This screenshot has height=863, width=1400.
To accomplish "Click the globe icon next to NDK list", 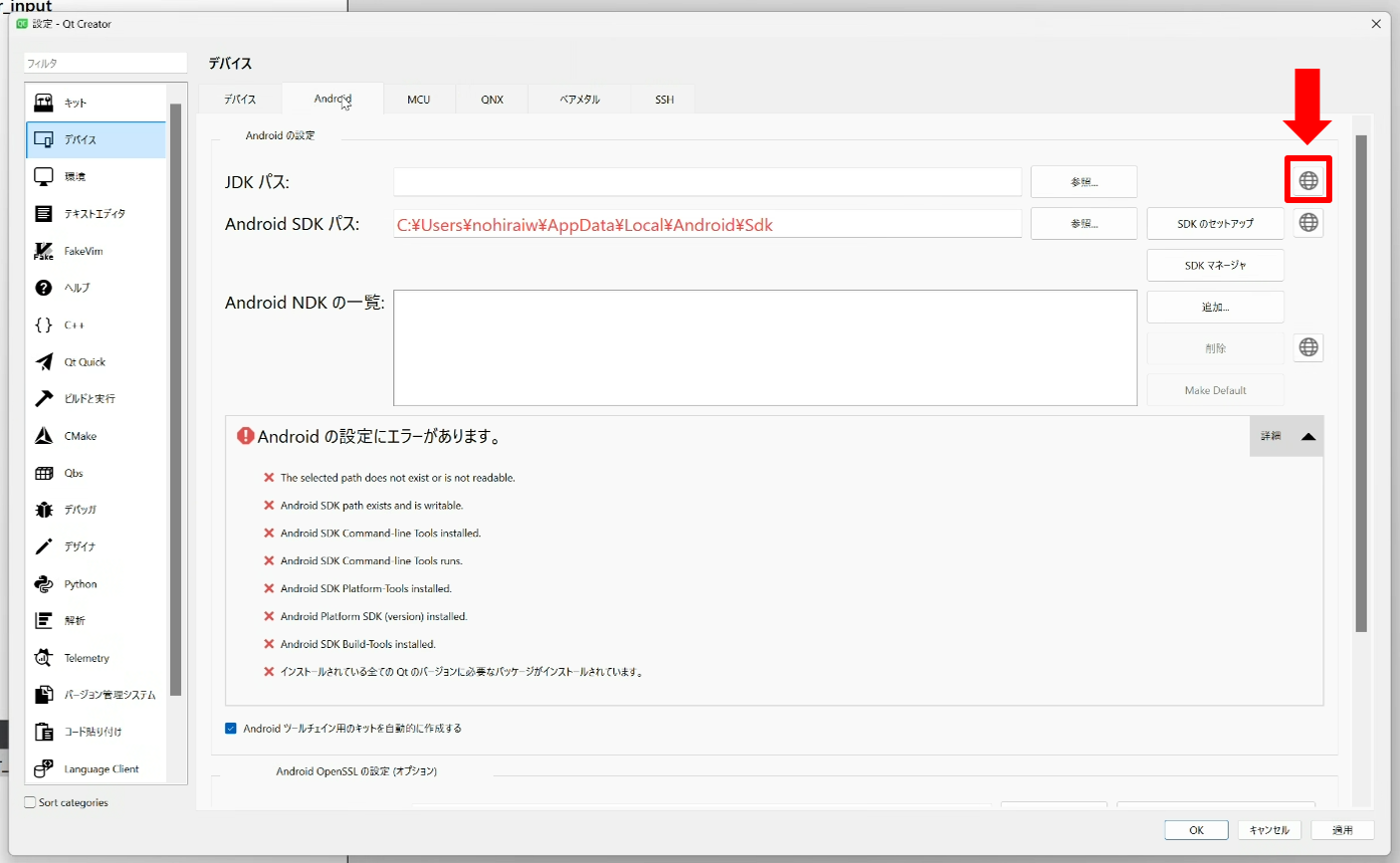I will (1307, 347).
